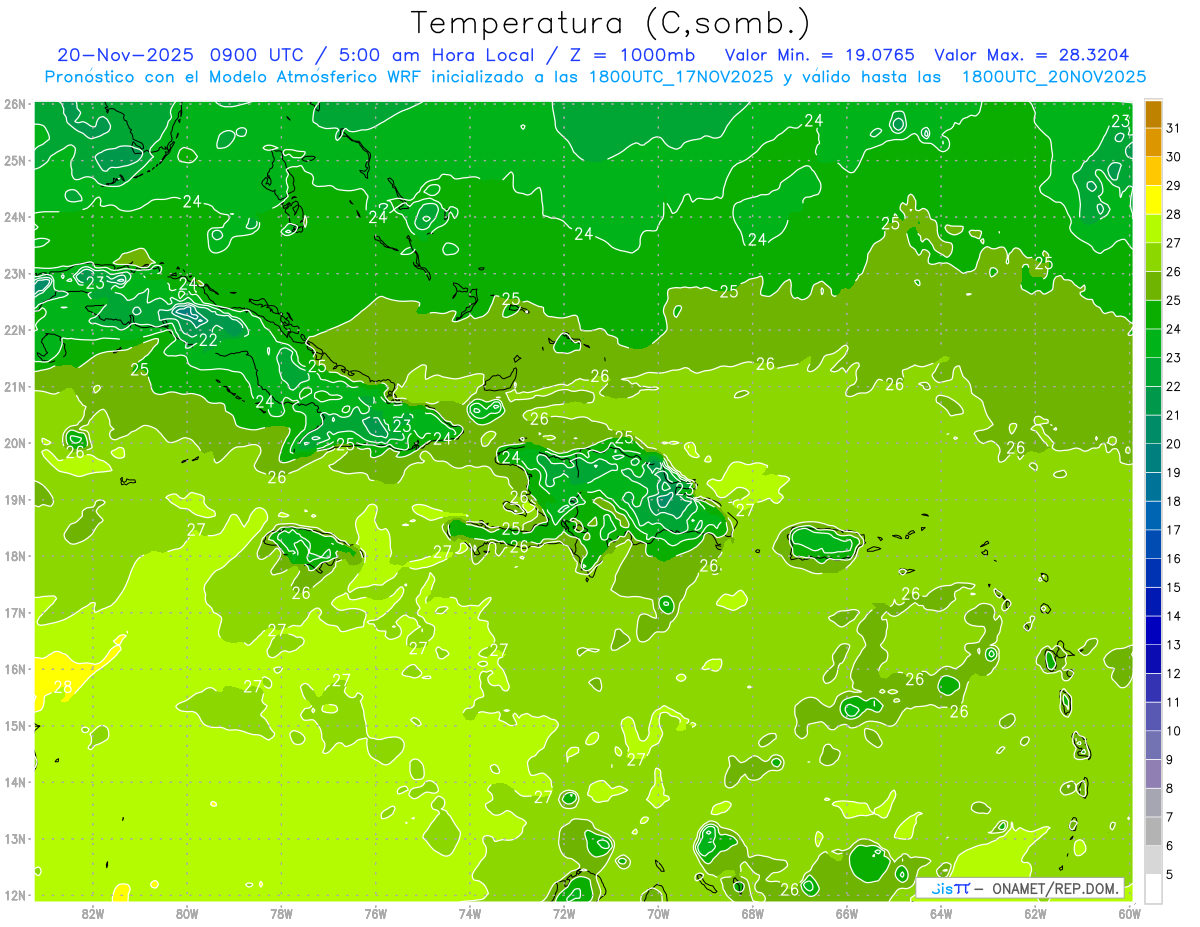This screenshot has width=1200, height=927.
Task: Click colorbar scale label 8
Action: (1170, 788)
